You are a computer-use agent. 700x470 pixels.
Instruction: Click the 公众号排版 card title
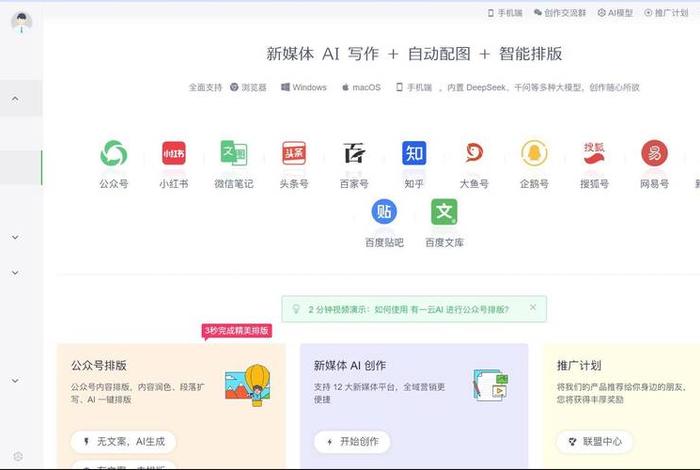tap(99, 366)
